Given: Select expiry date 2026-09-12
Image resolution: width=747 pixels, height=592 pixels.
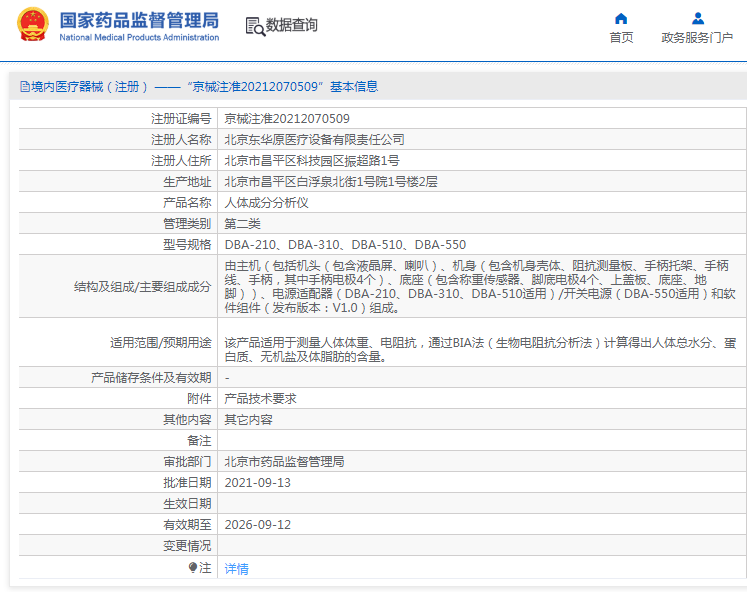Looking at the screenshot, I should (257, 524).
